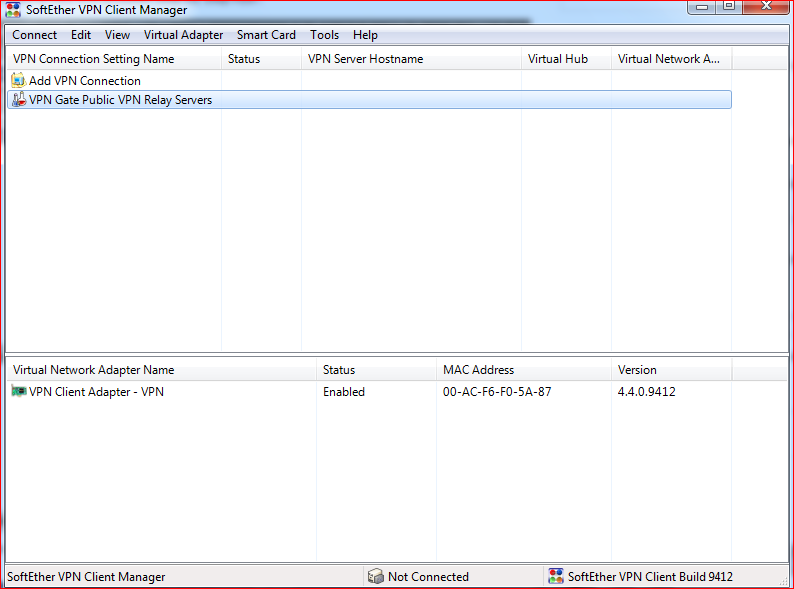Open the Smart Card menu

266,35
